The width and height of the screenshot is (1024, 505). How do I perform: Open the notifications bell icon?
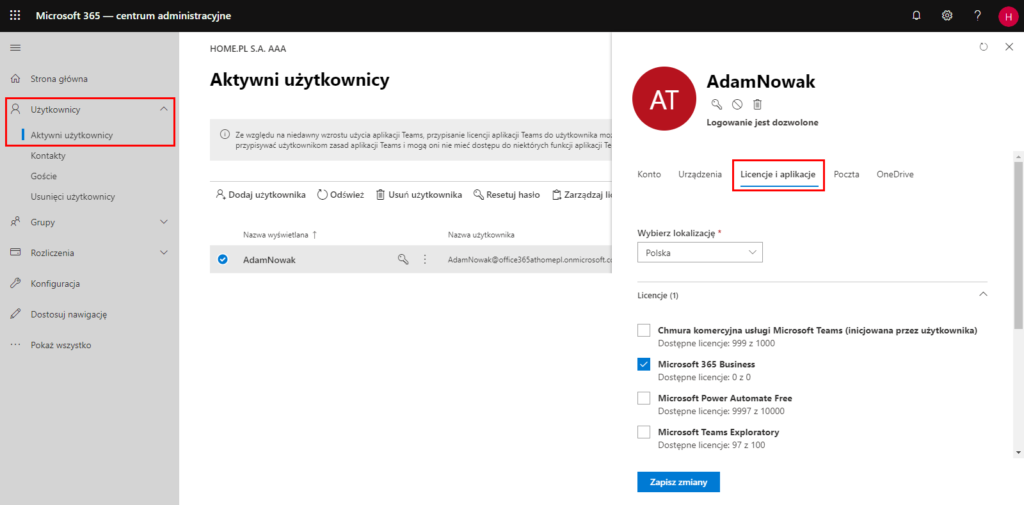point(916,16)
